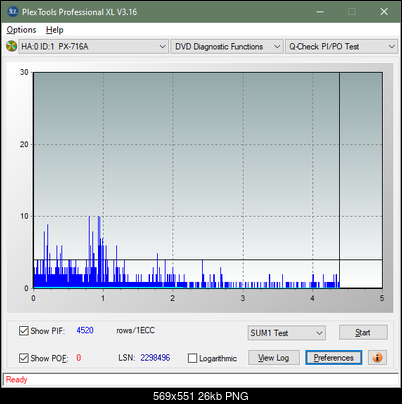The image size is (402, 404).
Task: Click the PIF value 4520
Action: 85,330
